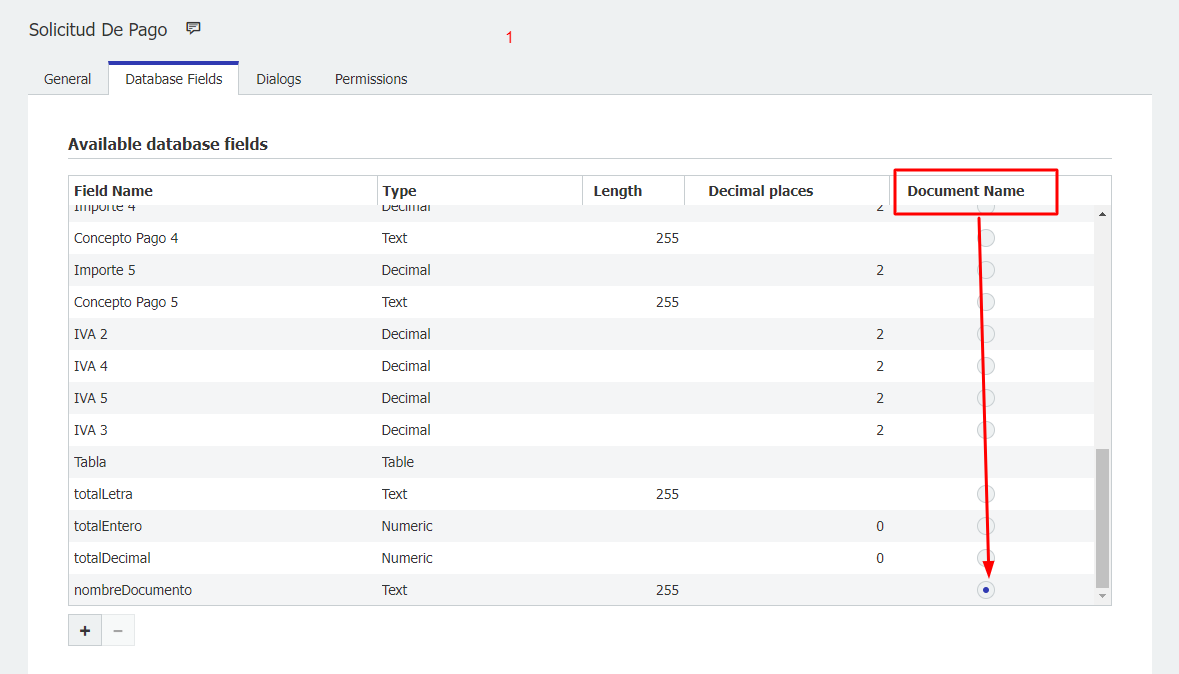Set totalLetra as the document name
Viewport: 1179px width, 674px height.
coord(986,494)
